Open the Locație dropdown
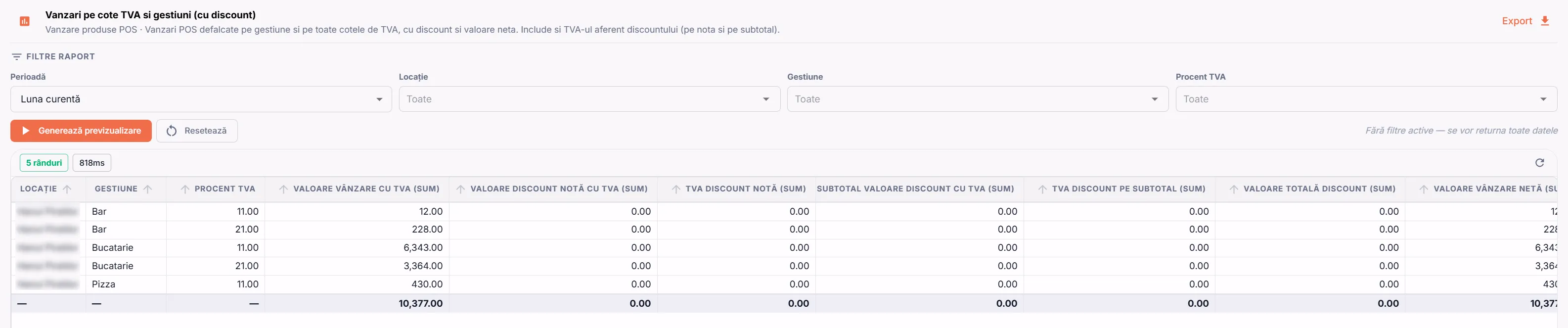Screen dimensions: 1568x328 pyautogui.click(x=589, y=99)
